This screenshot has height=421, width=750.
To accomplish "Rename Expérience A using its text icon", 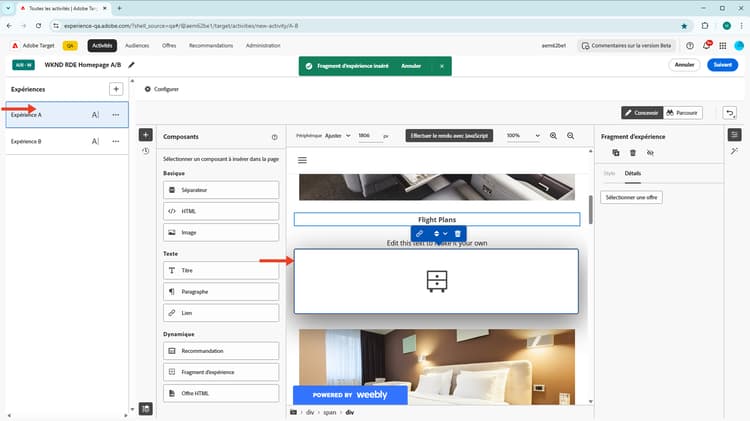I will [95, 115].
